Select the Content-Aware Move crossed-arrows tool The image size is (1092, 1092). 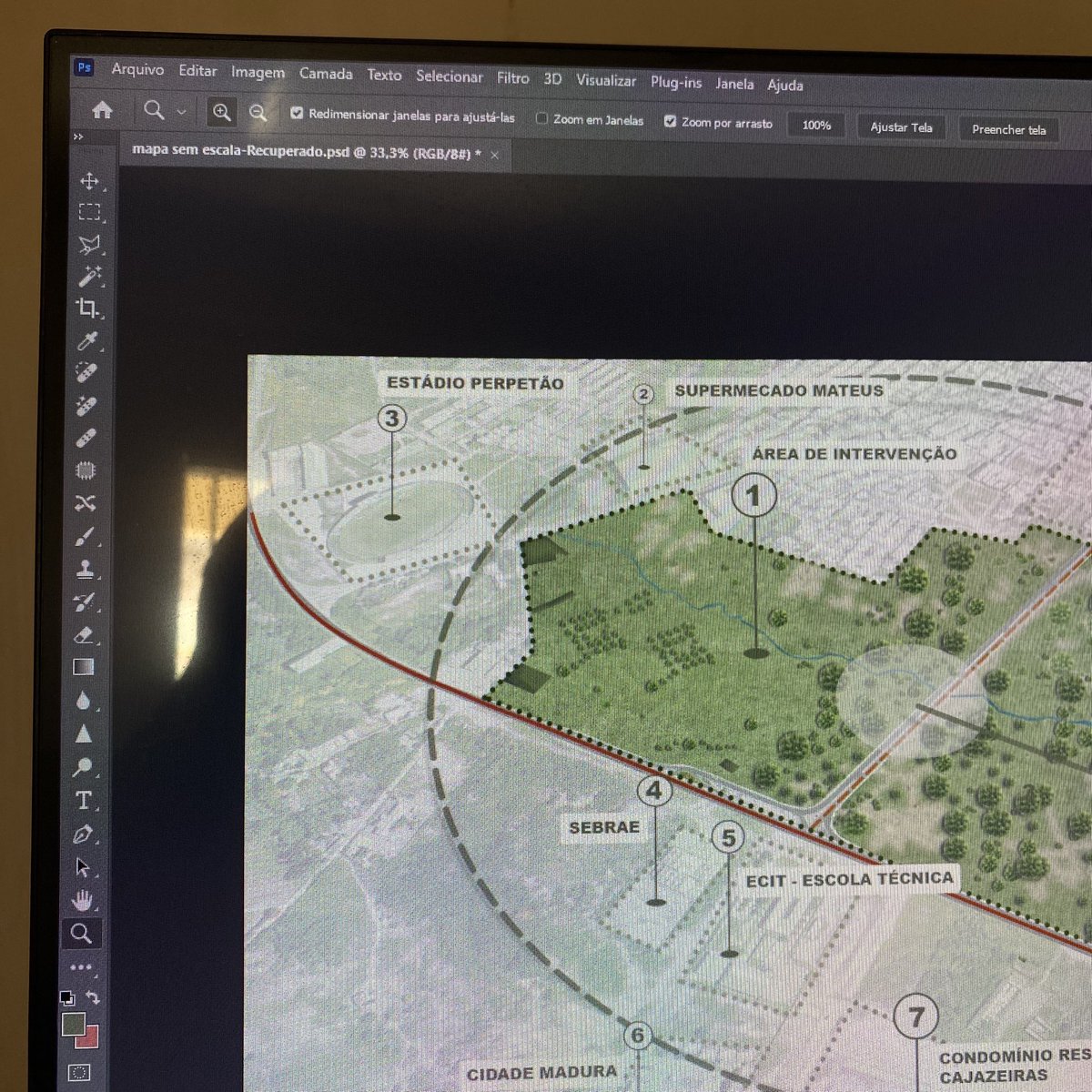[86, 503]
